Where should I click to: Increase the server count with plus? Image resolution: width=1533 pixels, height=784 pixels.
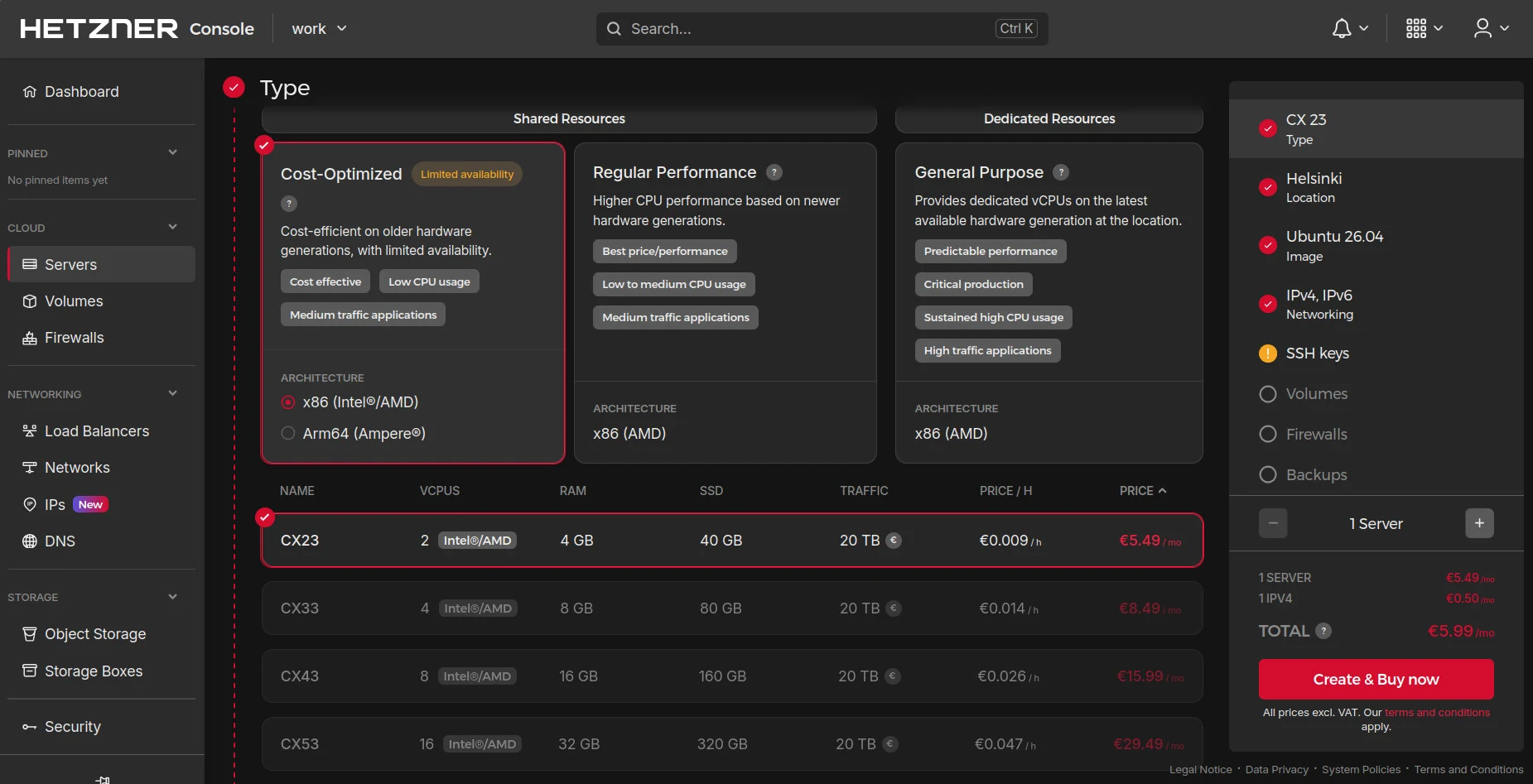tap(1479, 523)
